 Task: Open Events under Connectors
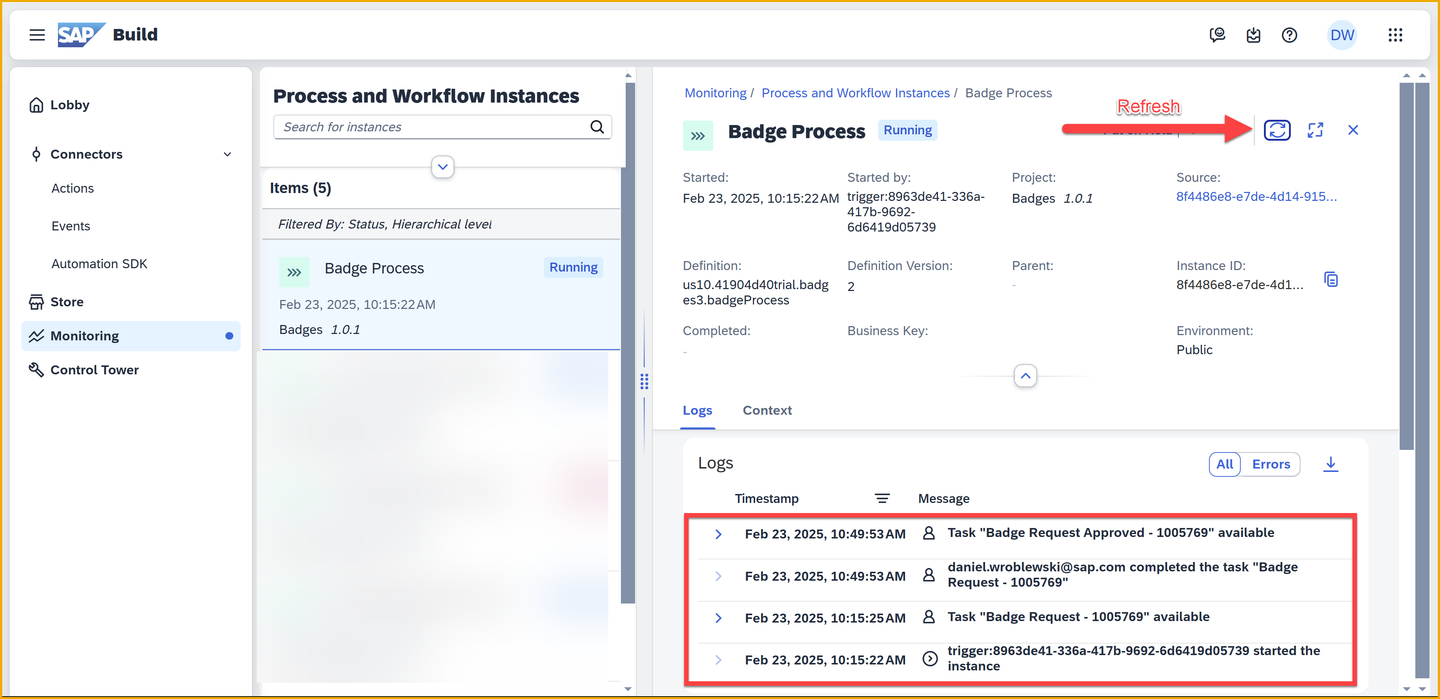(x=71, y=226)
